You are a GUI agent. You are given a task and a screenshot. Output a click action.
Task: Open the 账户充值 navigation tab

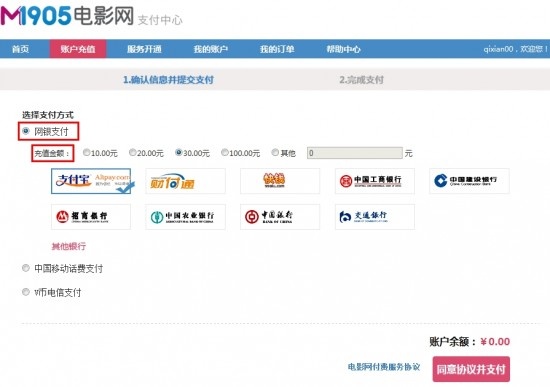tap(78, 49)
